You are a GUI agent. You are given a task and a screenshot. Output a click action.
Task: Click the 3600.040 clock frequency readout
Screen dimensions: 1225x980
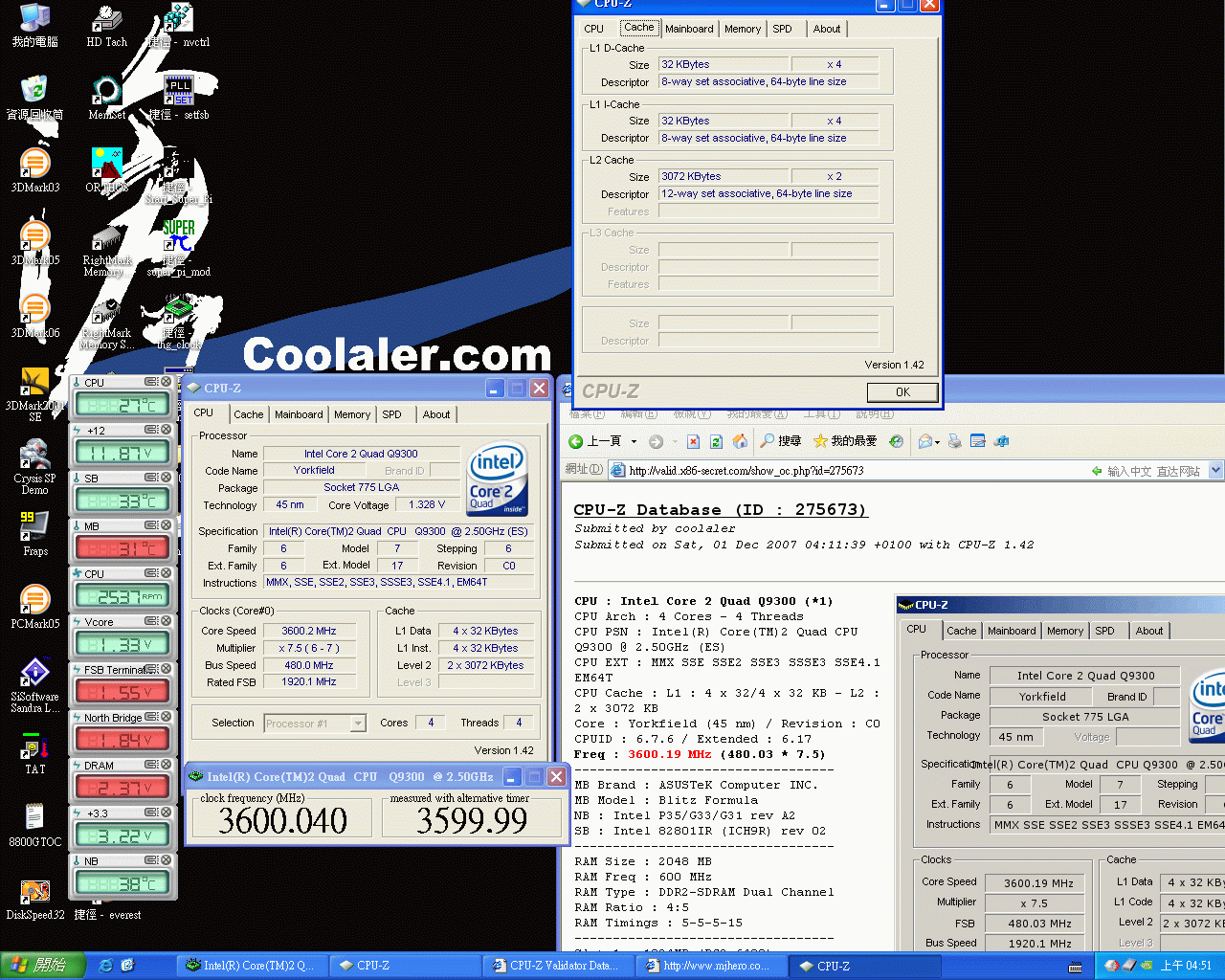pyautogui.click(x=282, y=820)
